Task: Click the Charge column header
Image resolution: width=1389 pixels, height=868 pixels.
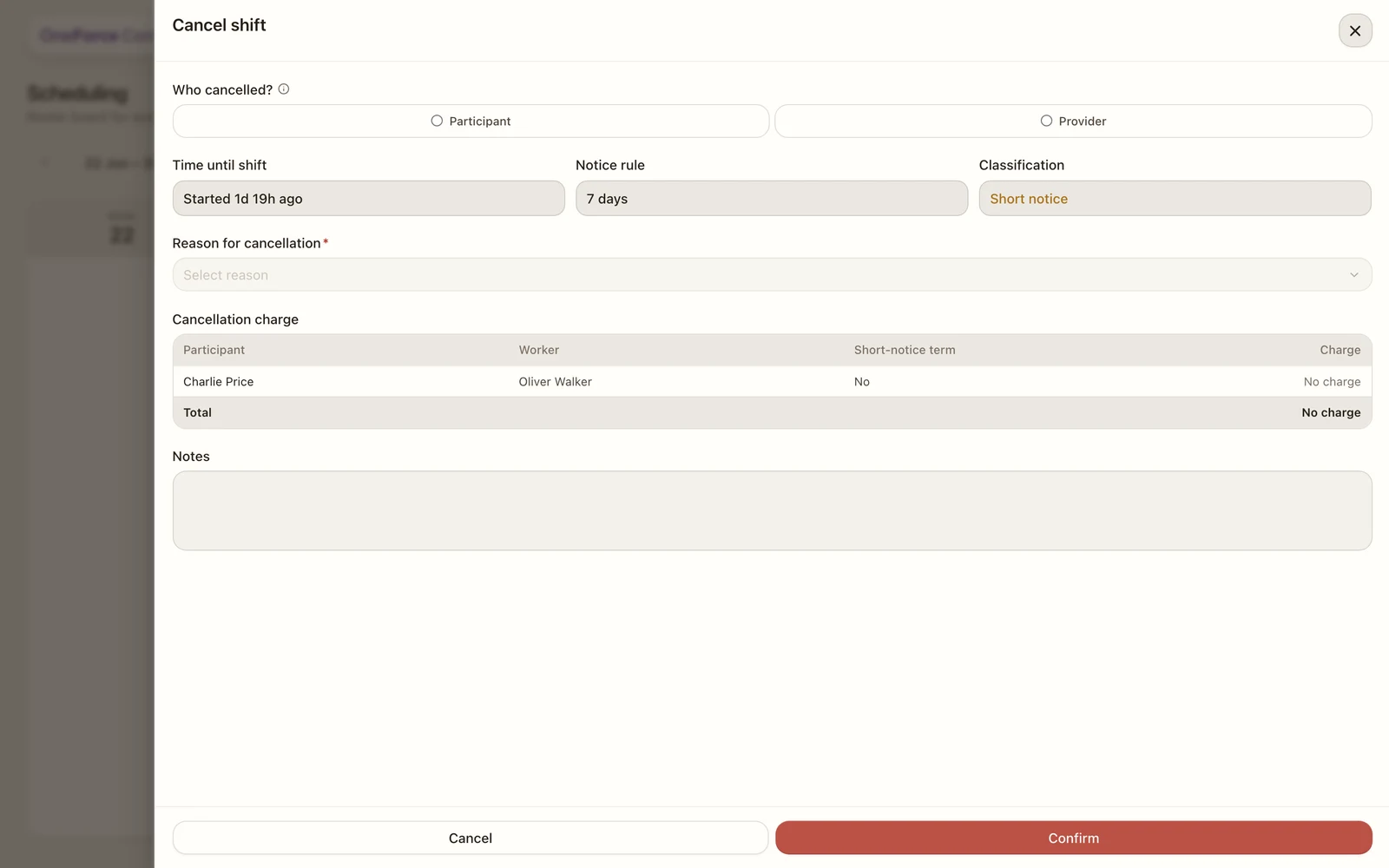Action: (1340, 350)
